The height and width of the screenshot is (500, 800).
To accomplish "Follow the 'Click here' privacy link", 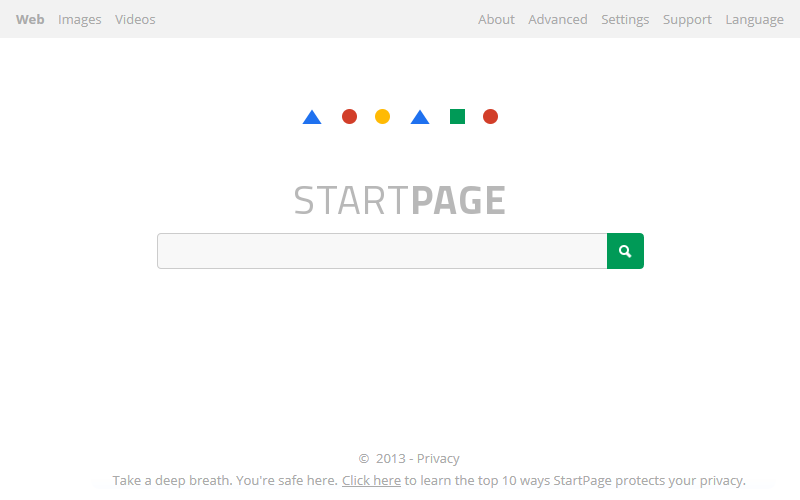I will pos(371,481).
